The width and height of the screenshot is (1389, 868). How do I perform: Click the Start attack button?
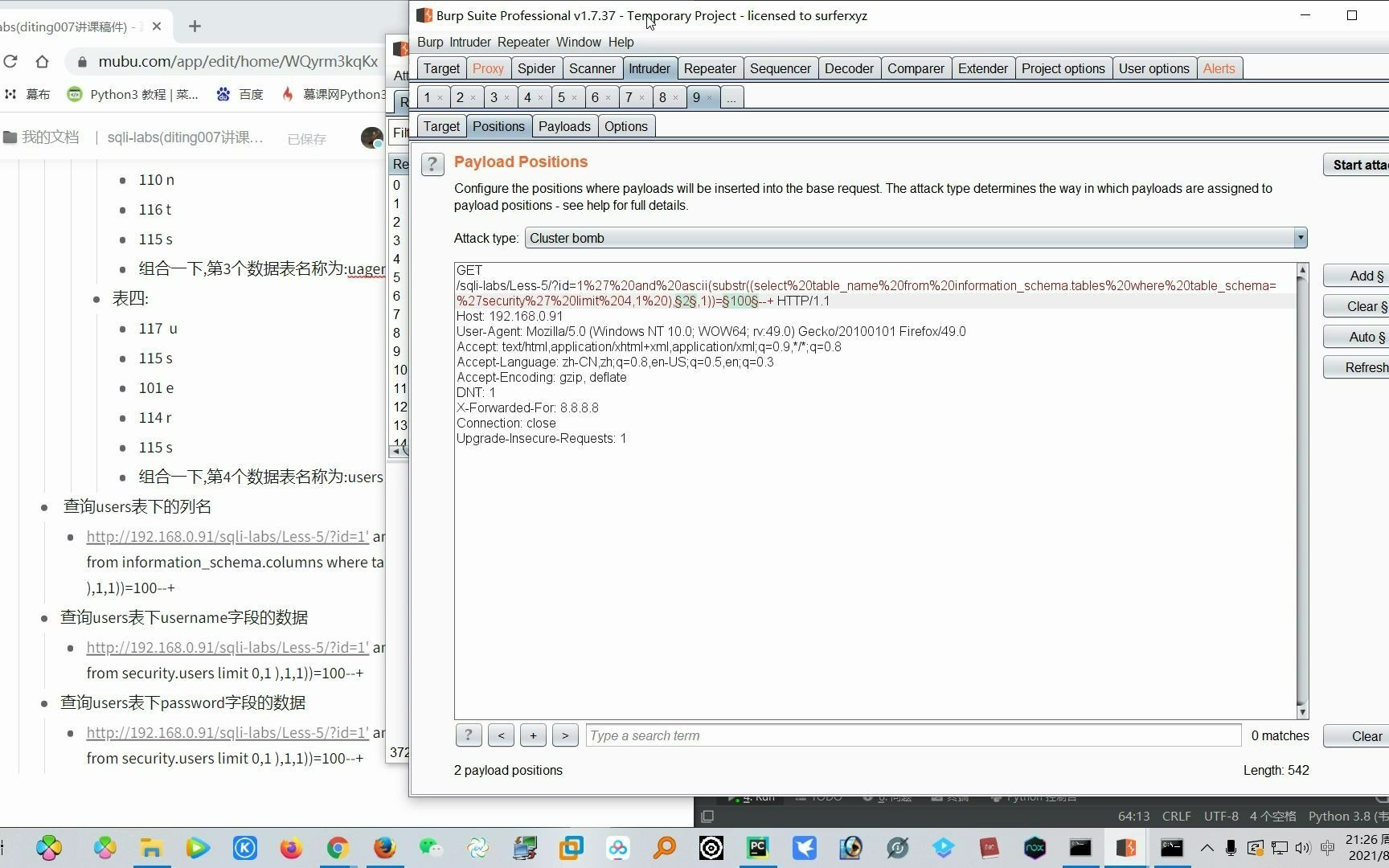coord(1357,165)
